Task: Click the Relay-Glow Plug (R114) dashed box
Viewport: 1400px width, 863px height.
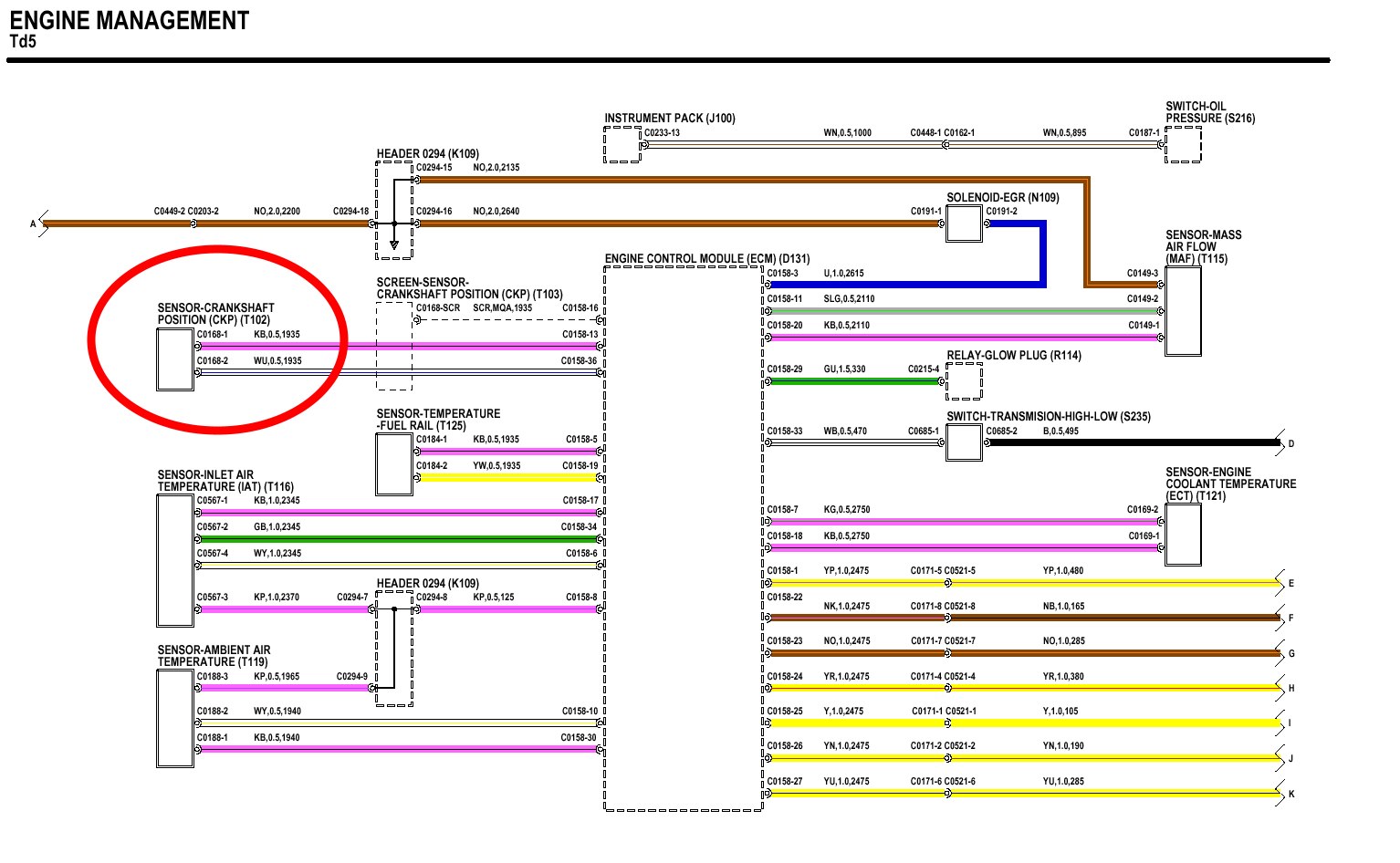Action: tap(964, 381)
